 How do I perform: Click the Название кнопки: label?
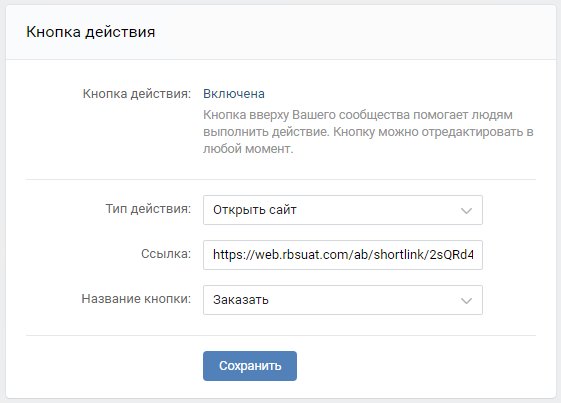(136, 298)
